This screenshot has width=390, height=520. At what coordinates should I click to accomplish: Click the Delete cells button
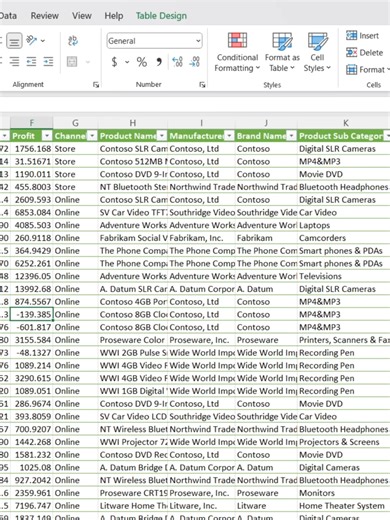(364, 52)
